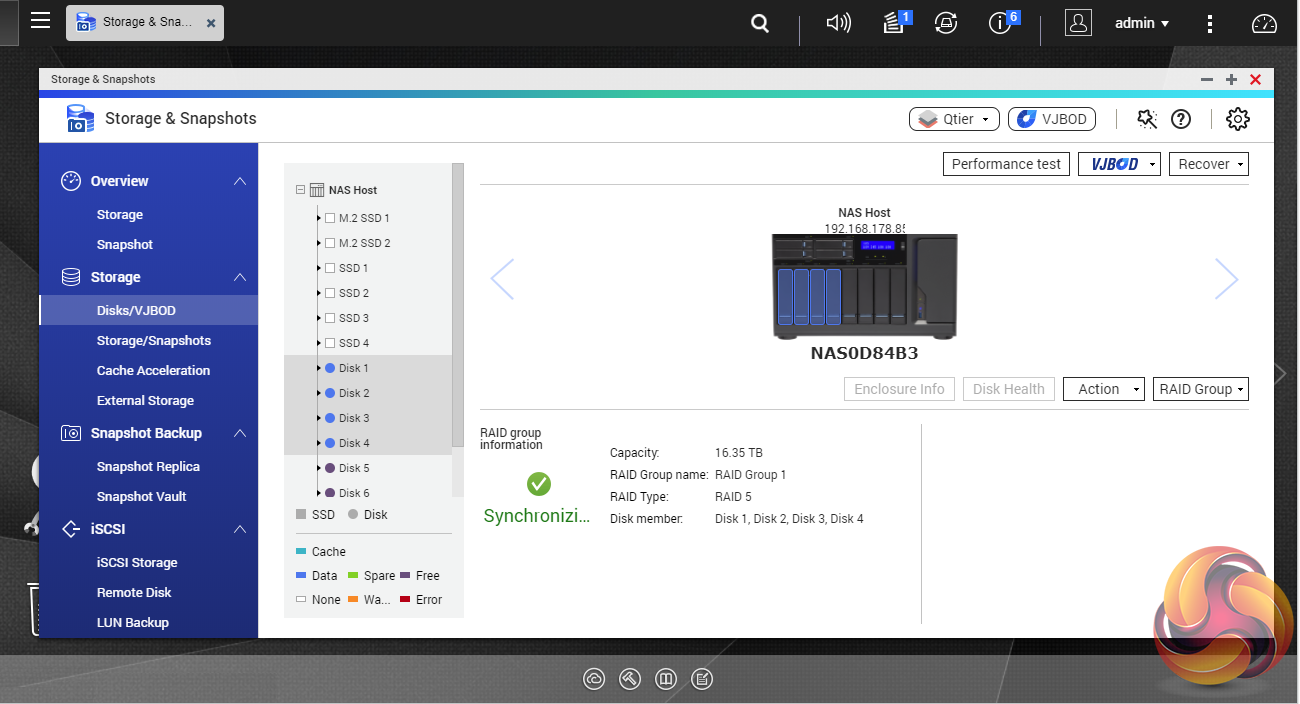Click next enclosure right arrow
This screenshot has width=1300, height=704.
[x=1226, y=279]
